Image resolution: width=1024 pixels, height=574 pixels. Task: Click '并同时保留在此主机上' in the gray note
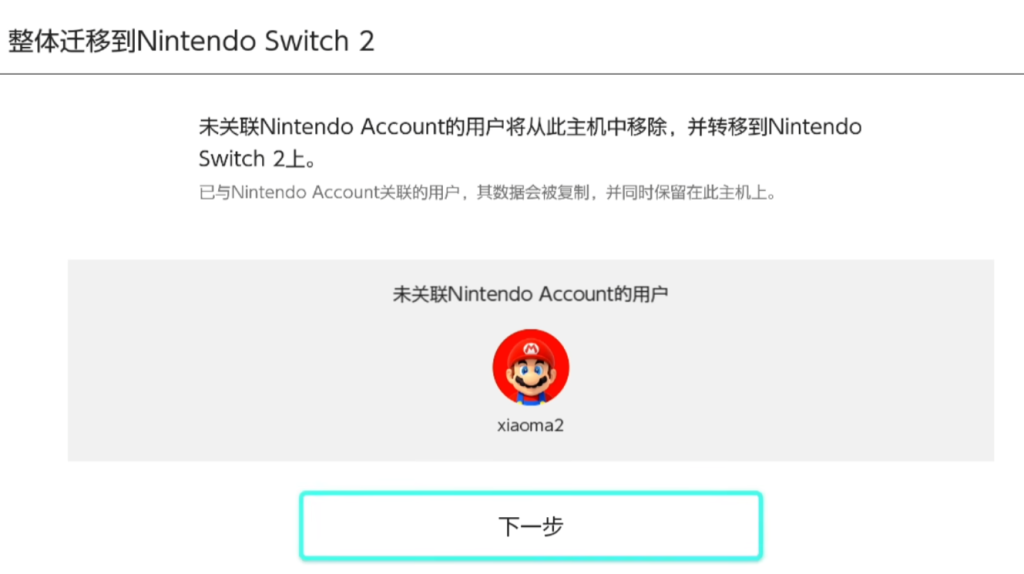coord(686,193)
